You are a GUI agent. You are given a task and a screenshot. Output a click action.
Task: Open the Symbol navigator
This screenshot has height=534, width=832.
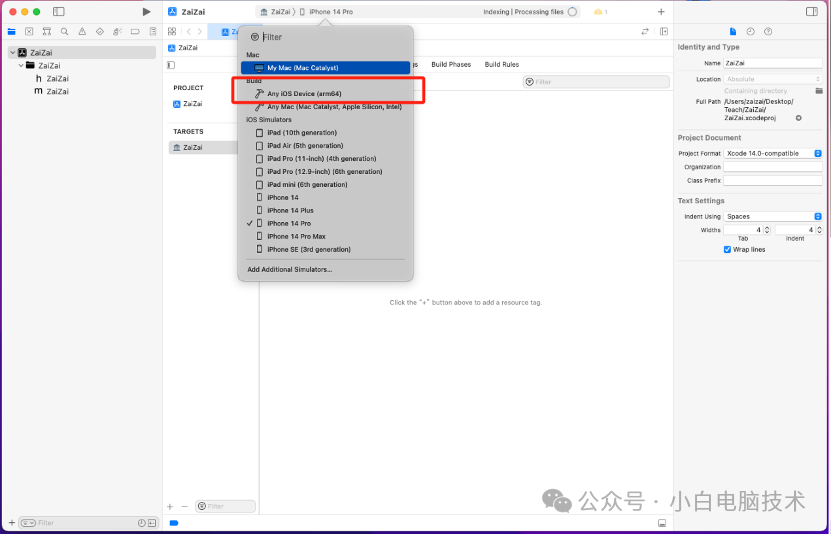coord(47,32)
